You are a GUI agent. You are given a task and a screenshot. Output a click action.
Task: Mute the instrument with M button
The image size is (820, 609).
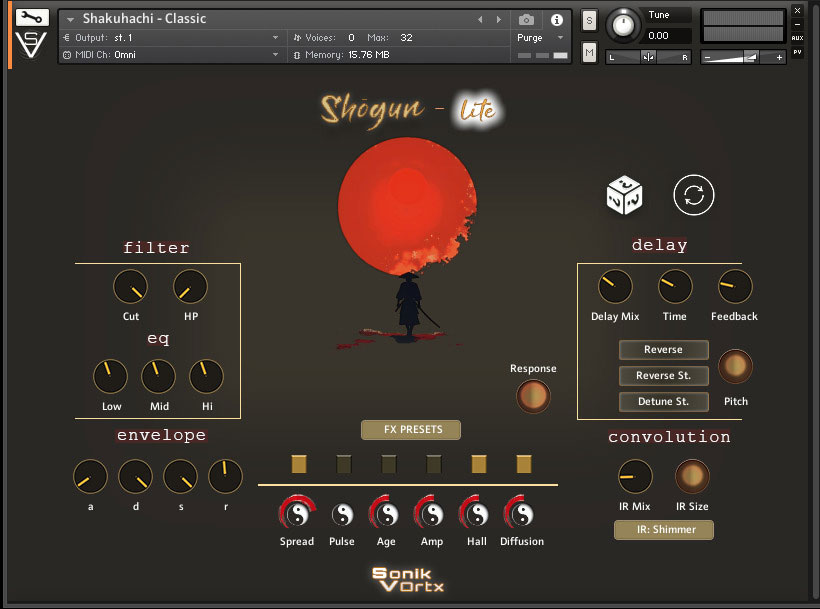589,52
